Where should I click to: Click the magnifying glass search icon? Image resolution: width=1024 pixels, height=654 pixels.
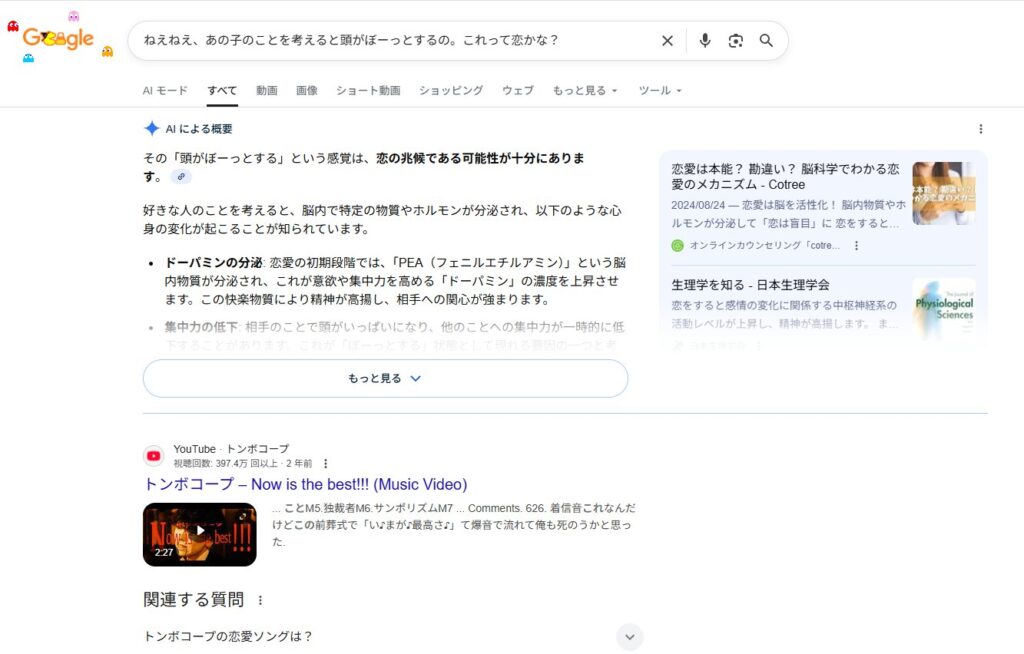tap(766, 41)
